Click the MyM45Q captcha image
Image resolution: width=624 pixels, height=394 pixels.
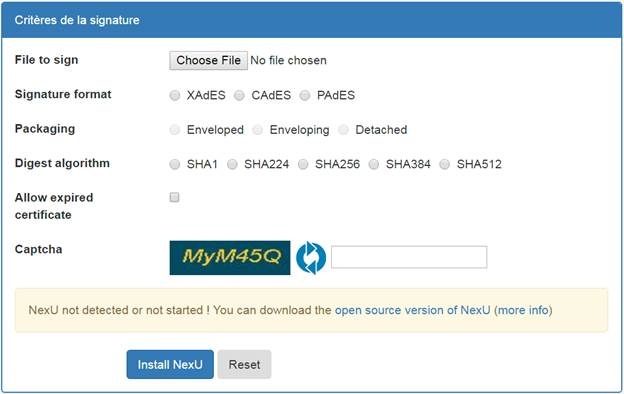230,257
